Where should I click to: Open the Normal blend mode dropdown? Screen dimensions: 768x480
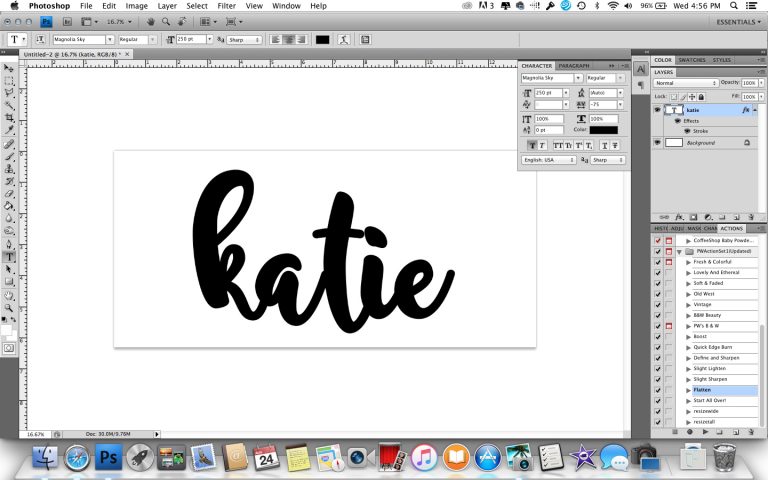coord(686,83)
